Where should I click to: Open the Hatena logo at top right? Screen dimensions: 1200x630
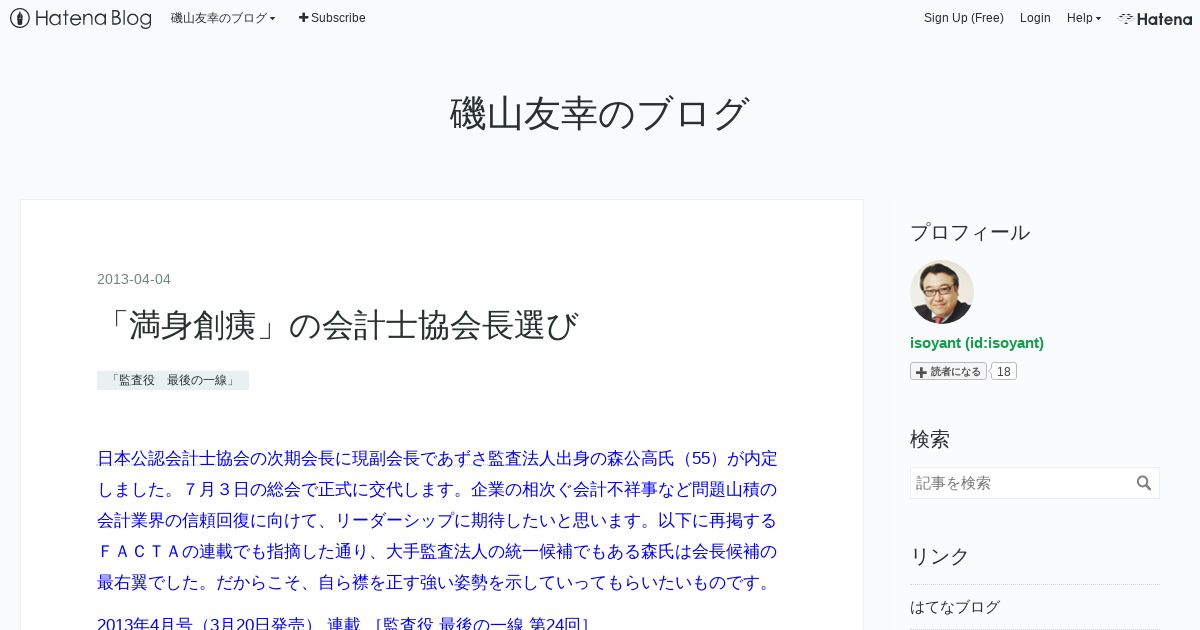pyautogui.click(x=1155, y=18)
